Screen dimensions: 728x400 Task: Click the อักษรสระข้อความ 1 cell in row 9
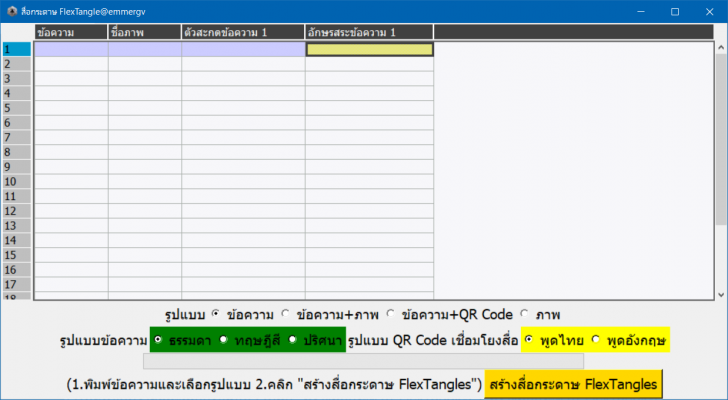pos(370,167)
